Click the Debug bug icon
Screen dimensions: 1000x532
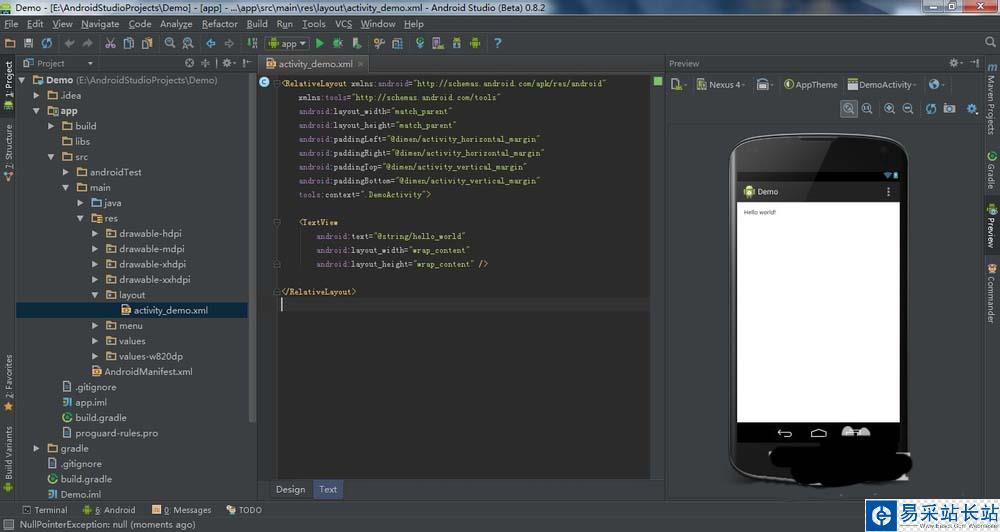click(x=337, y=43)
